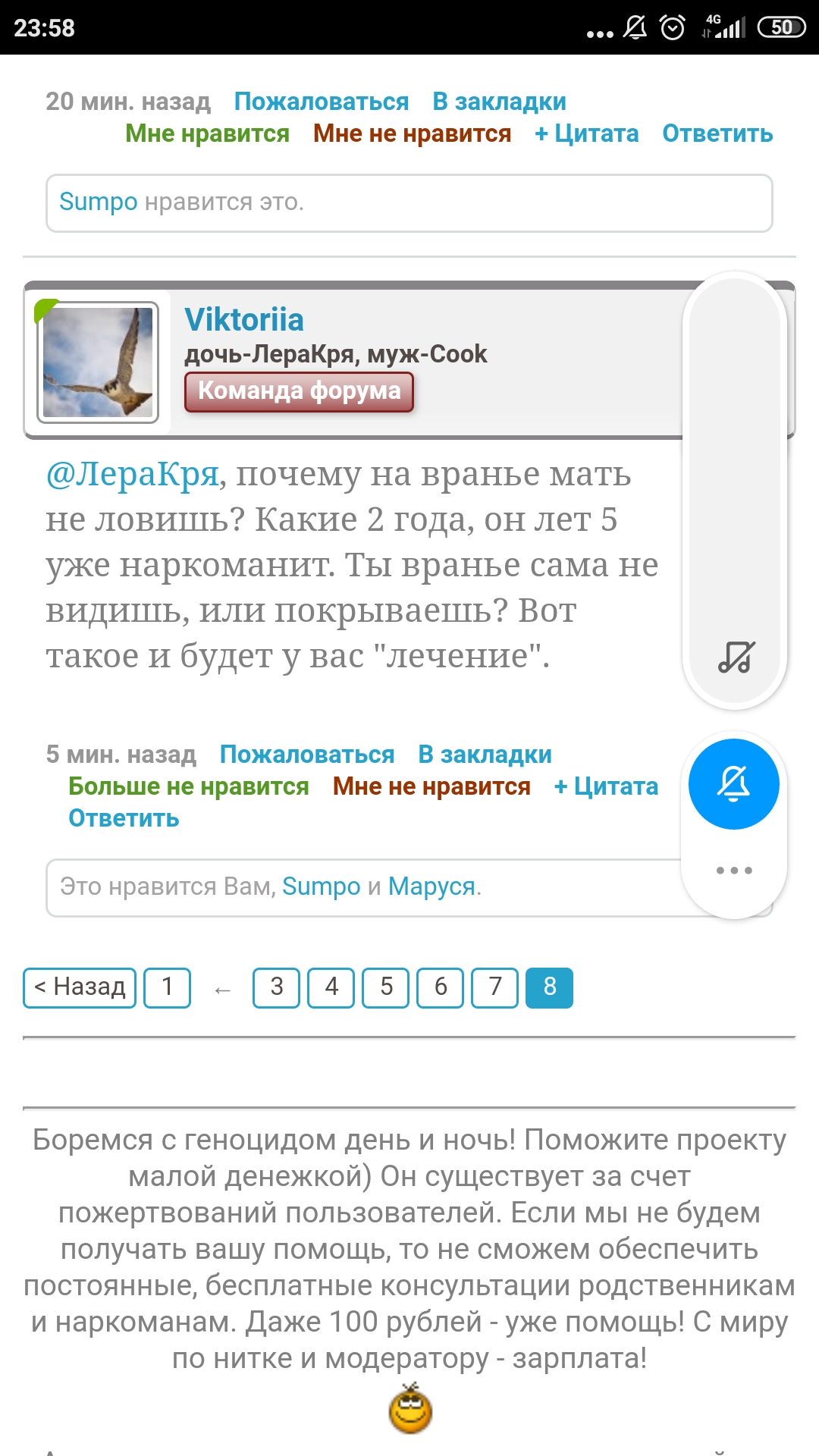Click the smiley emoticon below donation text
Screen dimensions: 819x1456
[410, 1408]
